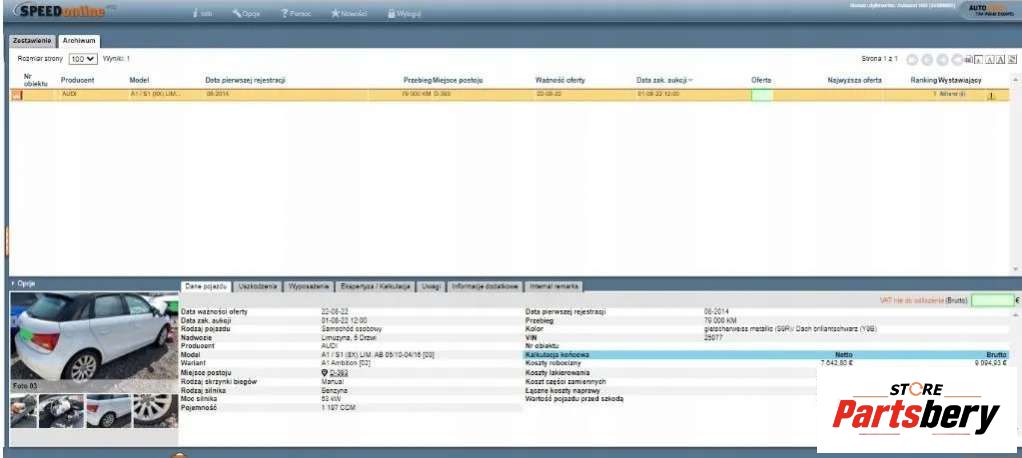The height and width of the screenshot is (458, 1022).
Task: Open the Uszkodzenia tab
Action: 259,287
